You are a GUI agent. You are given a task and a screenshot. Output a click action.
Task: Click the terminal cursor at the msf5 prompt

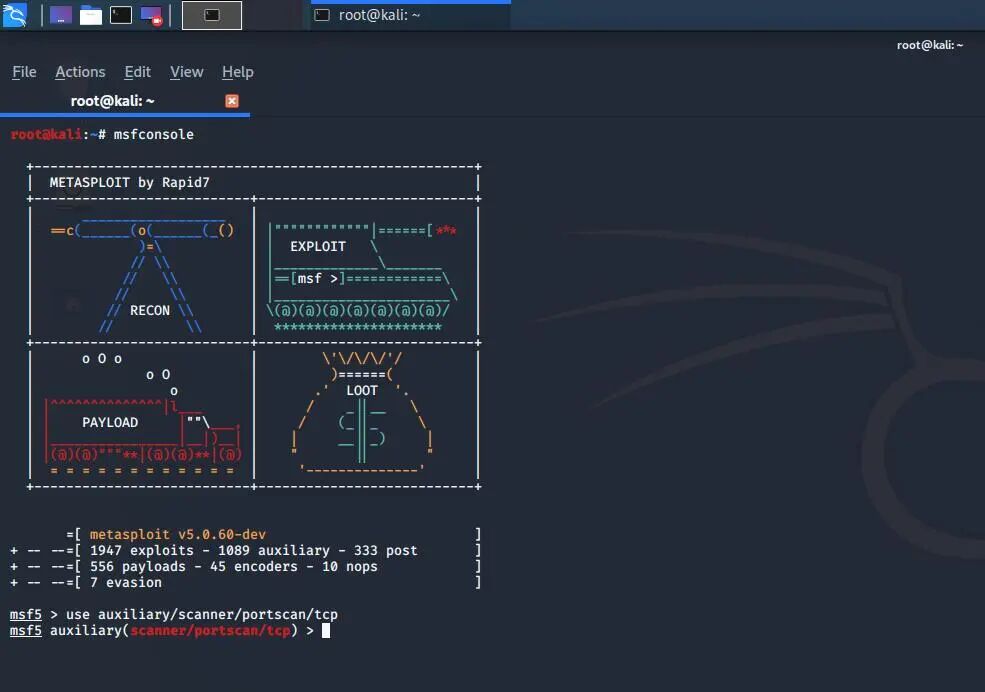(x=325, y=630)
